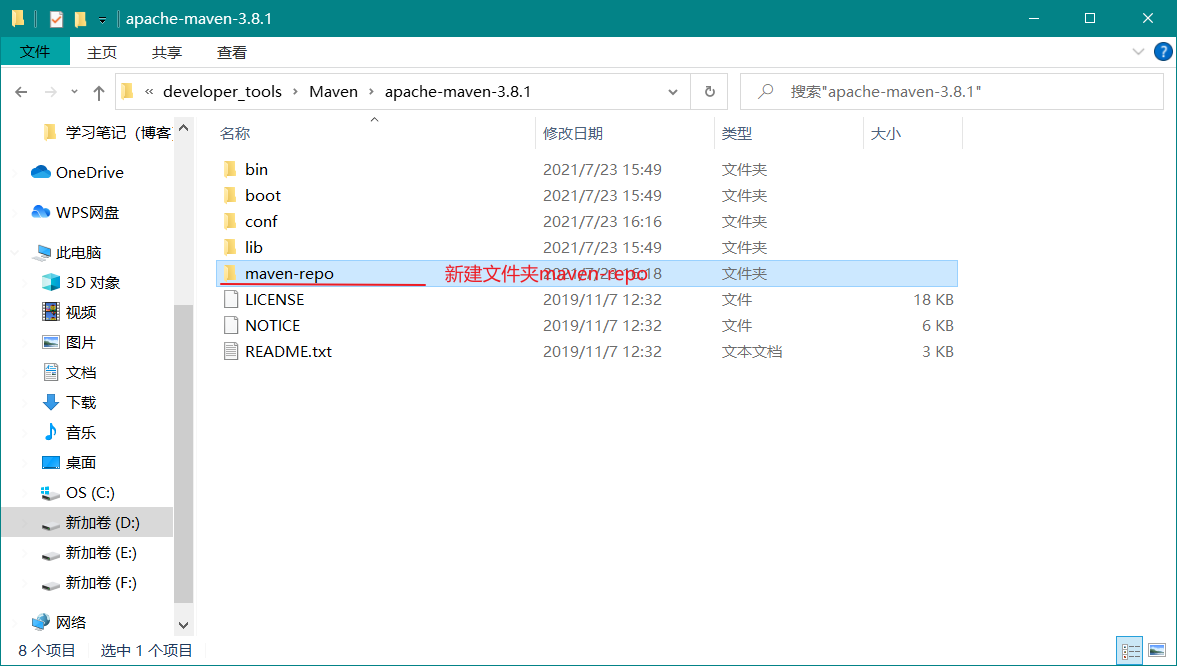
Task: Click the Properties icon in quick access toolbar
Action: tap(56, 19)
